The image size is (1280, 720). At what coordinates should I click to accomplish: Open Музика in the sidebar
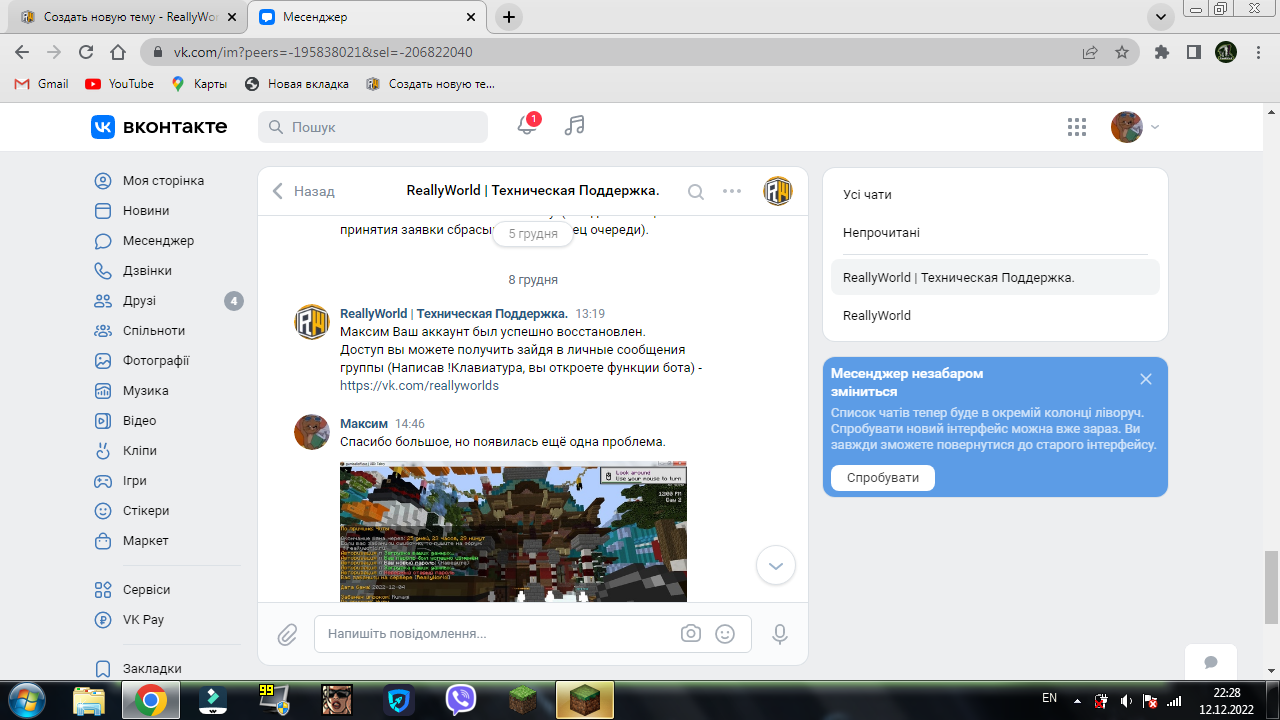145,391
